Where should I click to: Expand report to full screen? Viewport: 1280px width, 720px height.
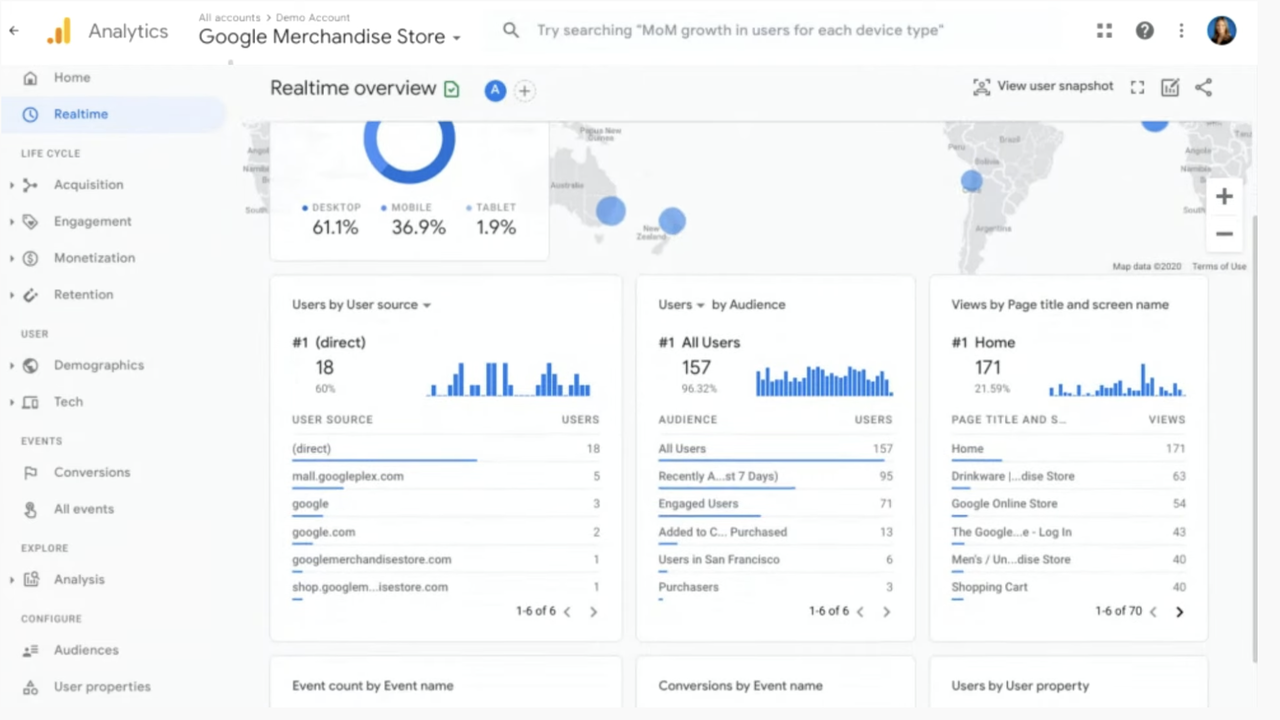[1137, 87]
